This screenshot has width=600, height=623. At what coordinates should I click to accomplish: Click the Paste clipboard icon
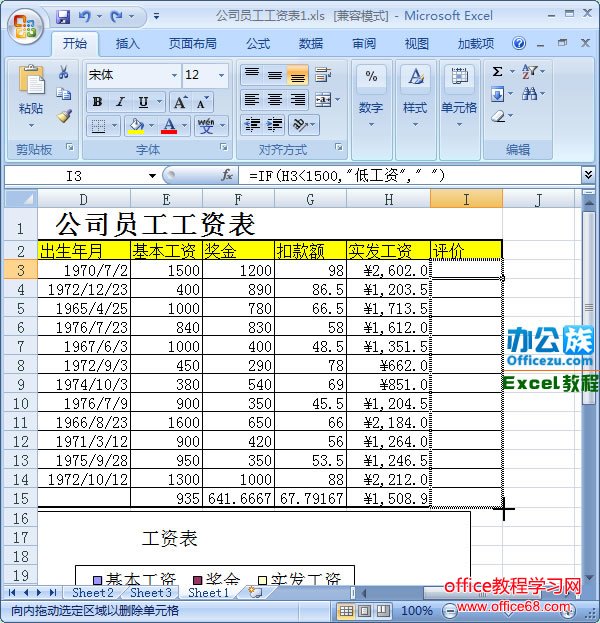click(31, 81)
